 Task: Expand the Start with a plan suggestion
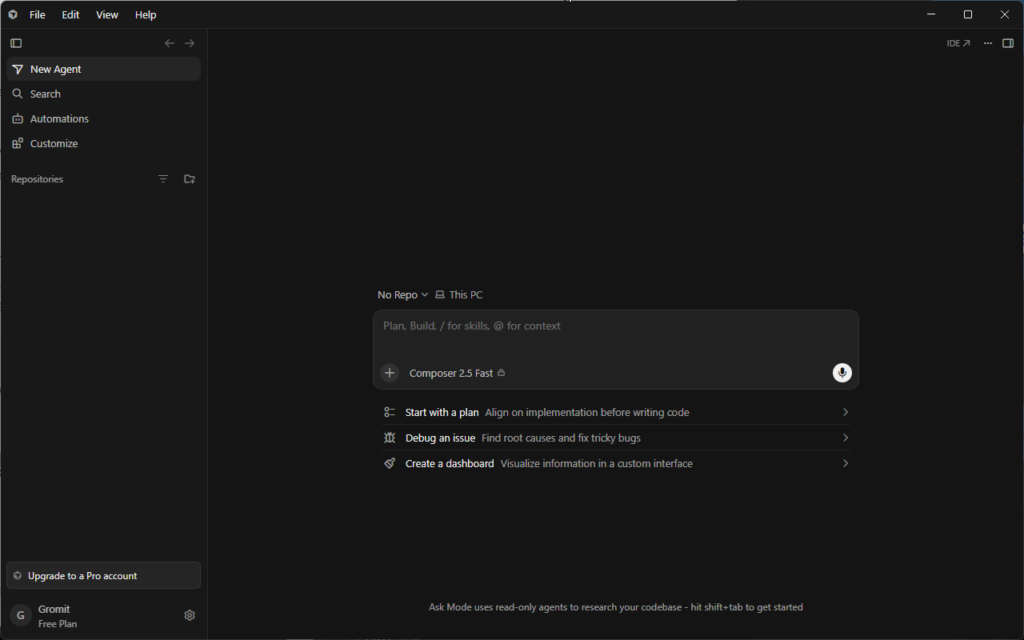(616, 412)
